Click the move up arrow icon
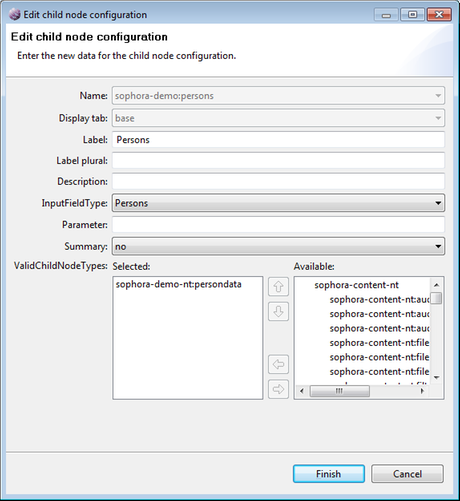Image resolution: width=460 pixels, height=501 pixels. pyautogui.click(x=278, y=286)
